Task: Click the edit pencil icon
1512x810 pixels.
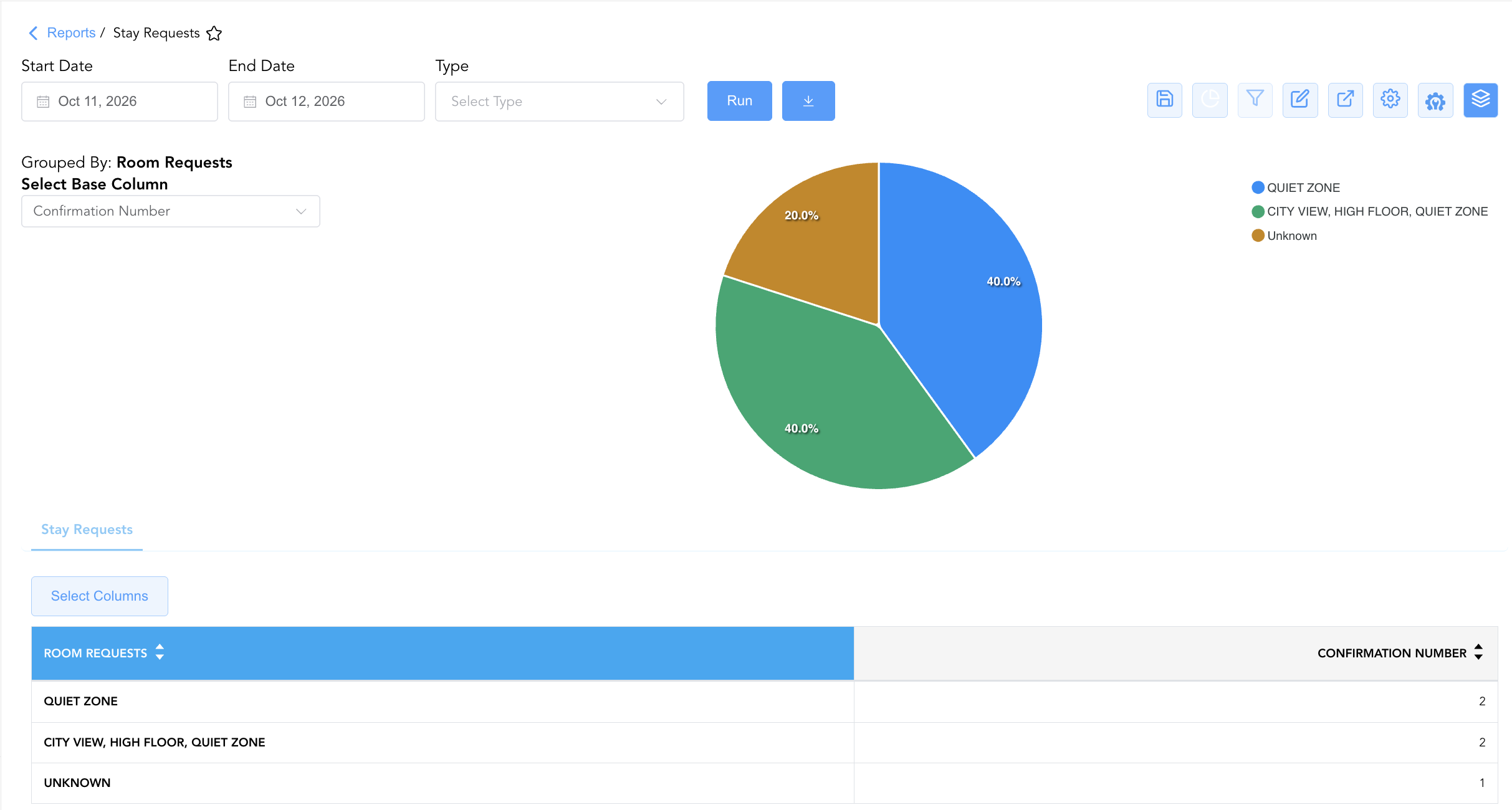Action: click(x=1300, y=100)
